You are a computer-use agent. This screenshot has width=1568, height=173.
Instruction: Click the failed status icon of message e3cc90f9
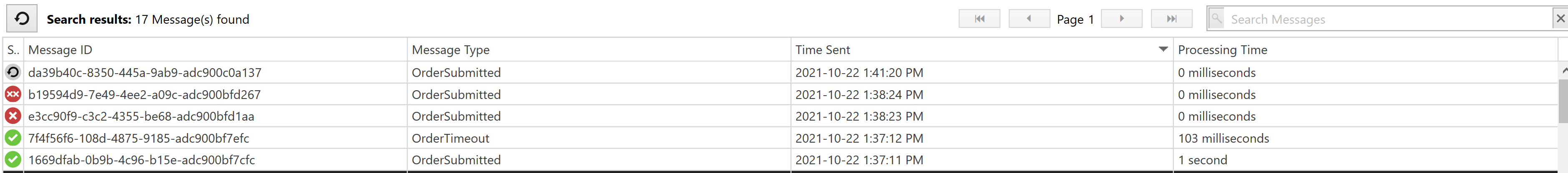coord(13,116)
